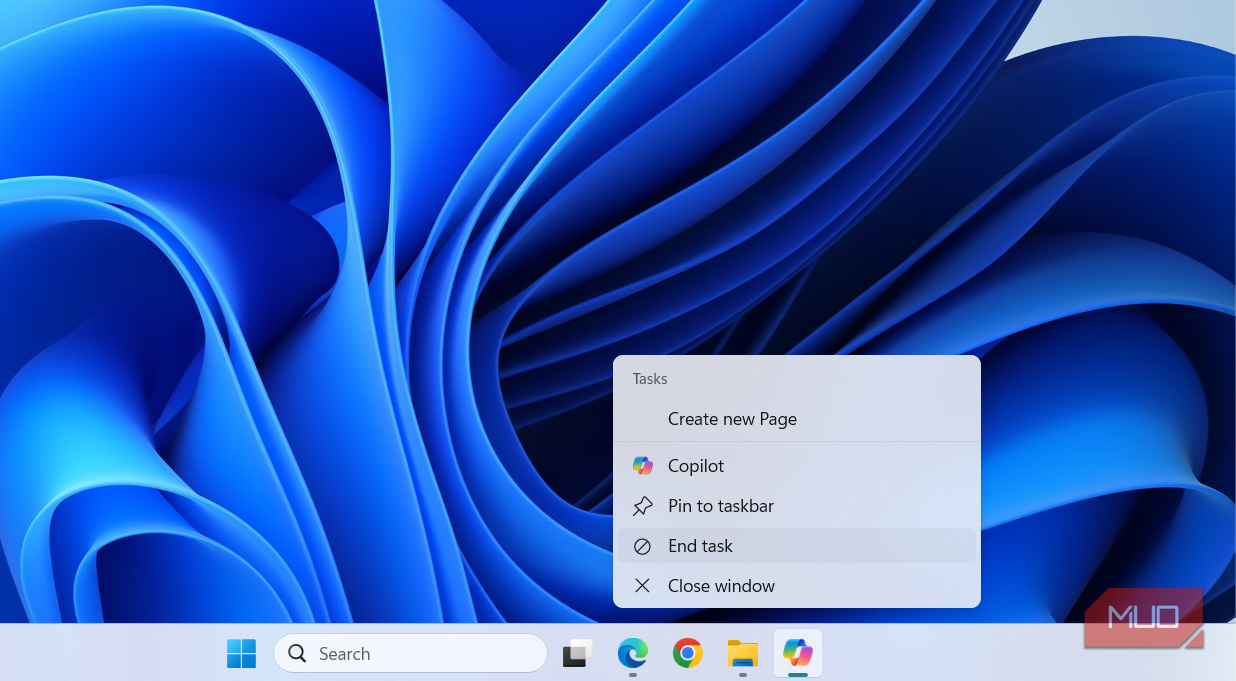Click the Copilot taskbar icon

click(797, 653)
